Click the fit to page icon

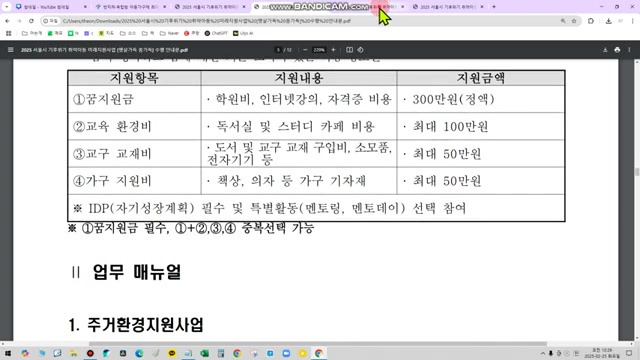click(x=349, y=50)
